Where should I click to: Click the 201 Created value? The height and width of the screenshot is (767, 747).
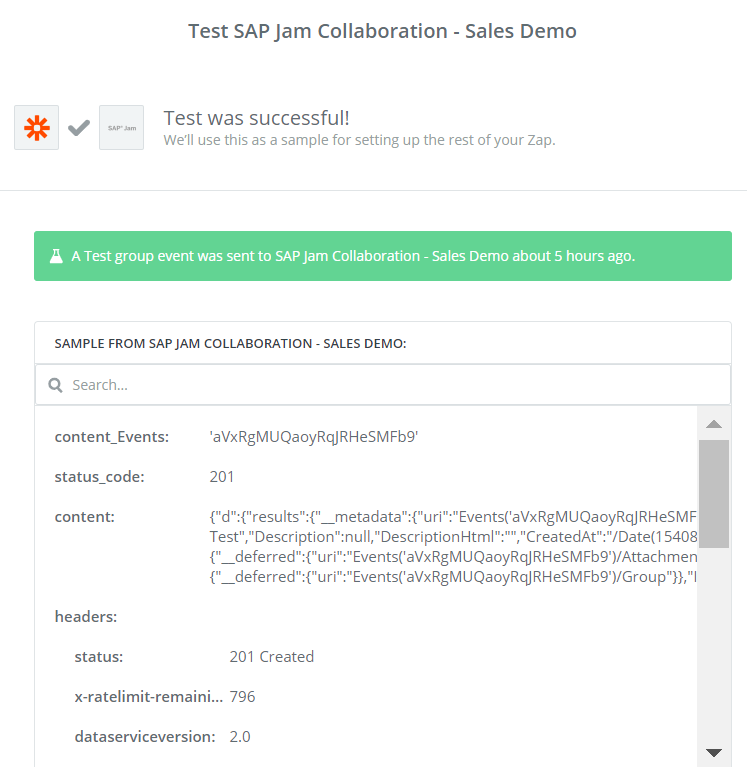[272, 657]
